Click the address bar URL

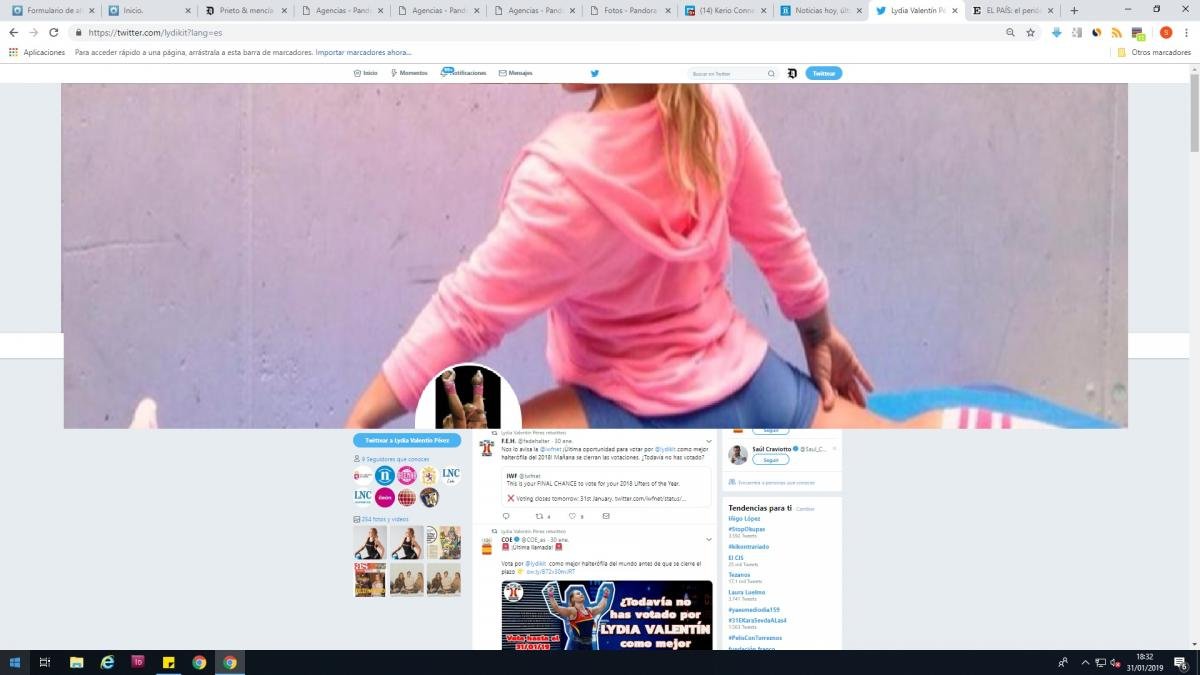[x=155, y=32]
